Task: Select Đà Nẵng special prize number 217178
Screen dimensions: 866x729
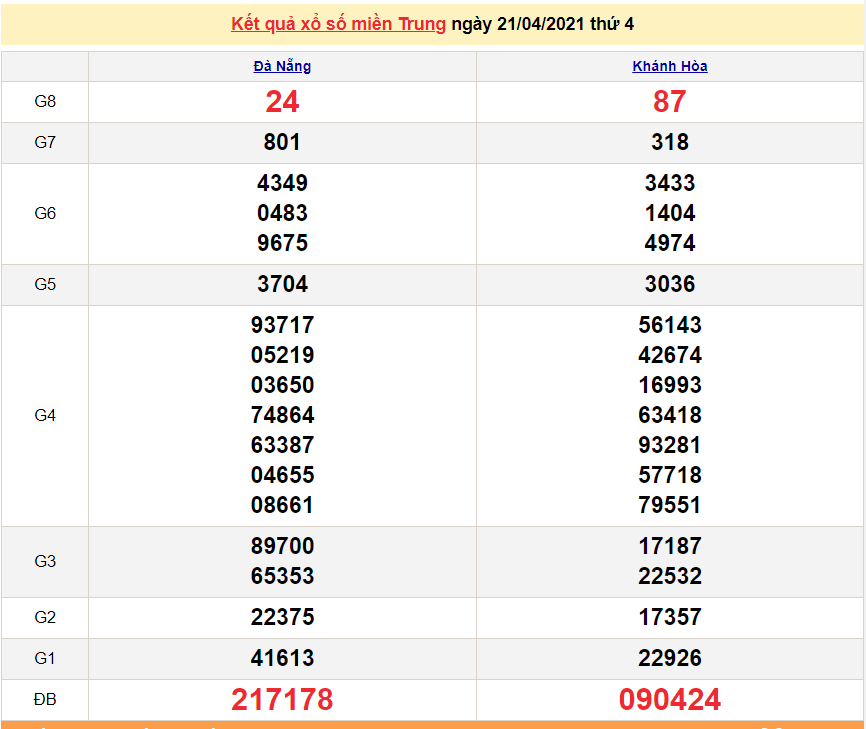Action: [282, 700]
